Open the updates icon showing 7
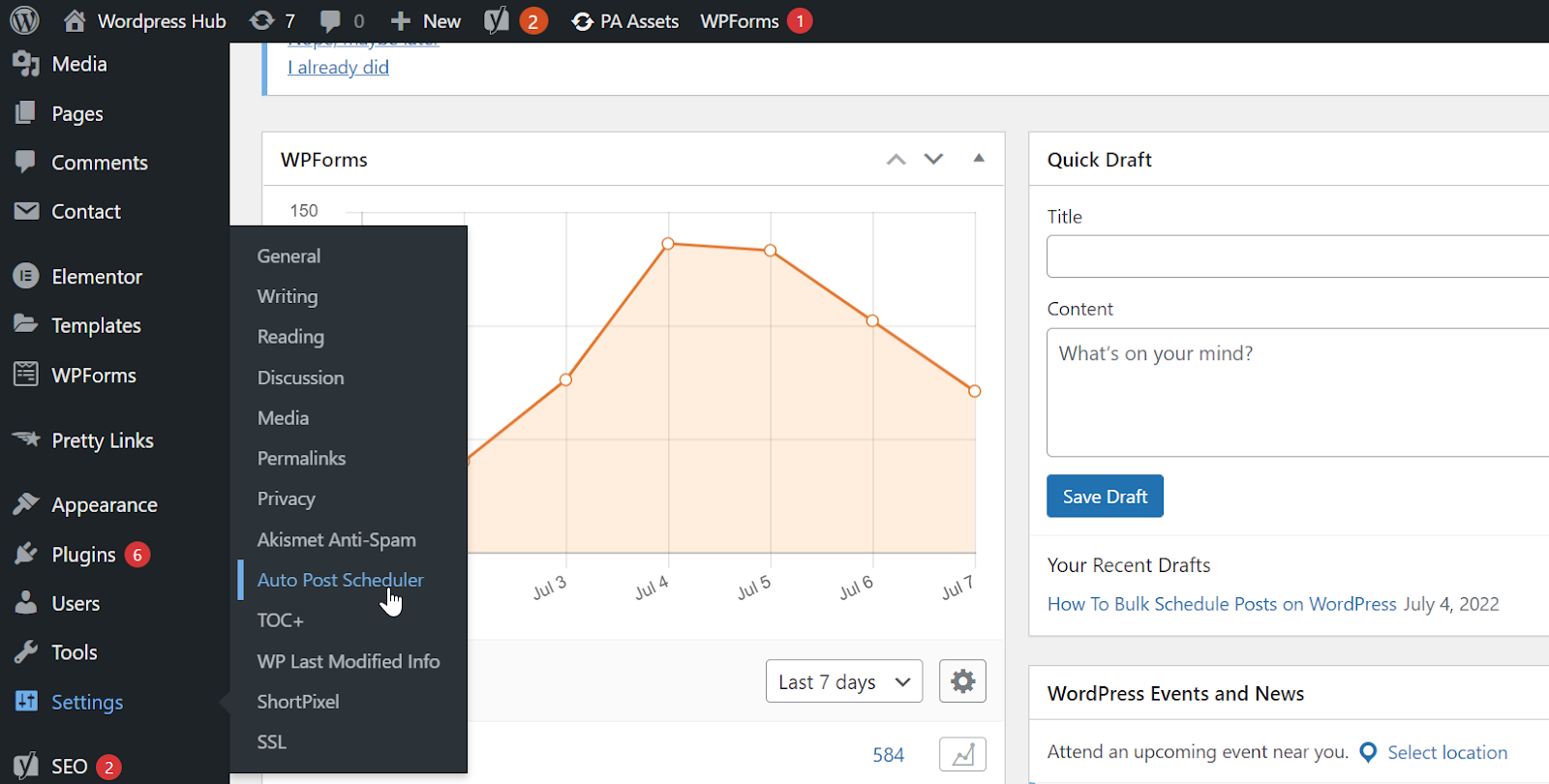Image resolution: width=1549 pixels, height=784 pixels. (261, 20)
